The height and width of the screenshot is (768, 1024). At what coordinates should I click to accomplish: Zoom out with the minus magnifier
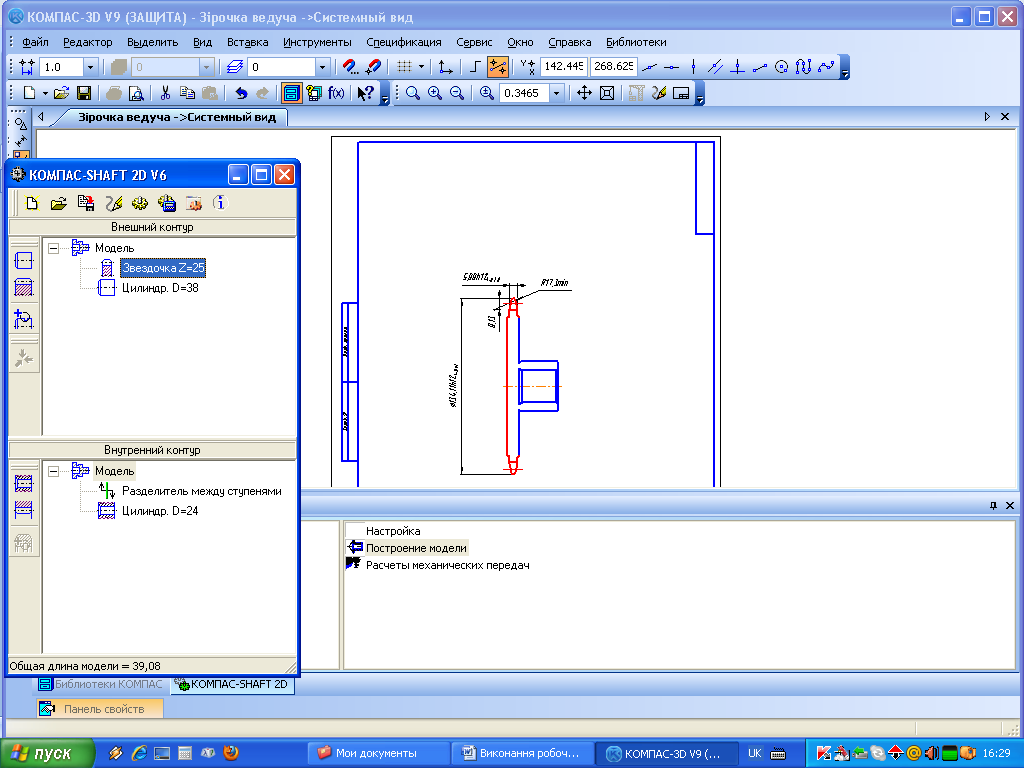click(x=457, y=93)
